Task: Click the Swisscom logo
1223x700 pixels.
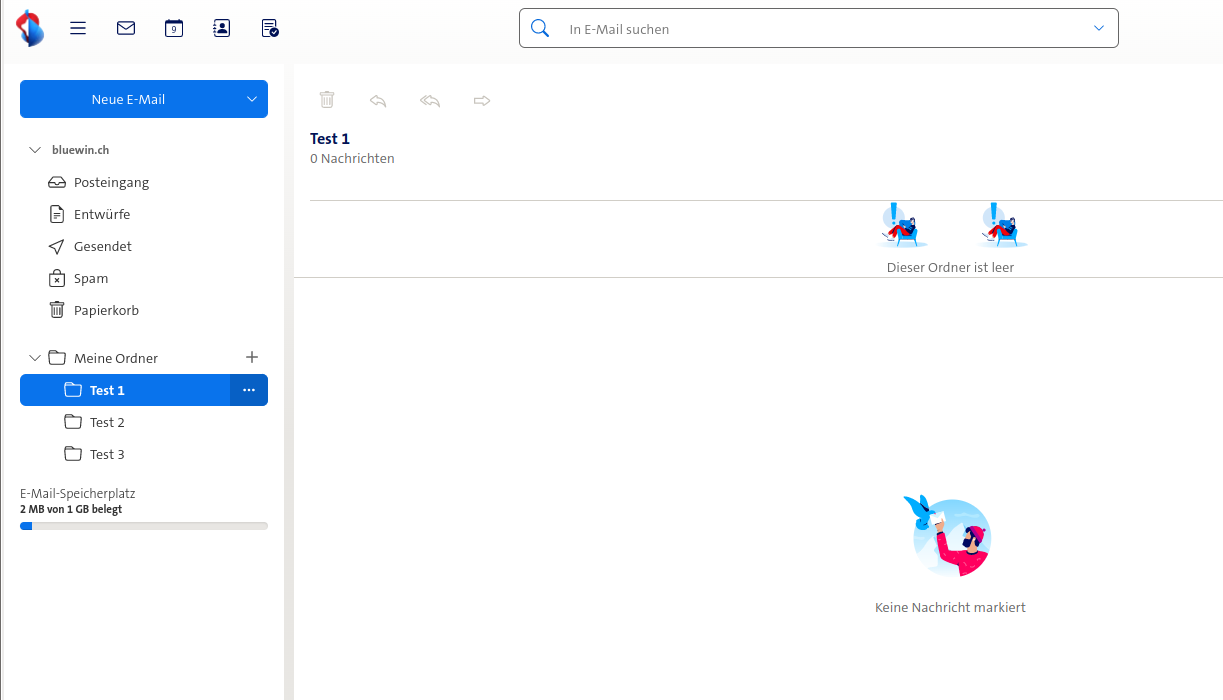Action: tap(30, 28)
